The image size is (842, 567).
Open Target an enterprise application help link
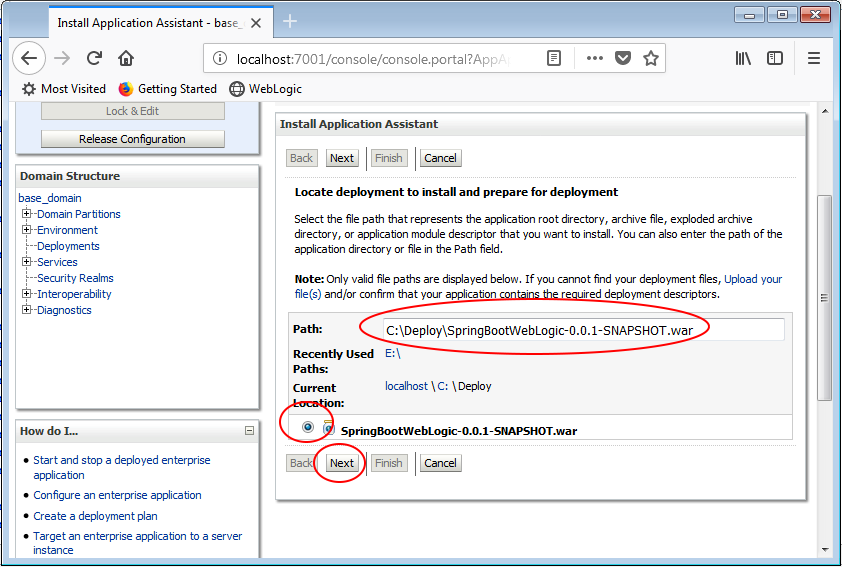click(137, 543)
